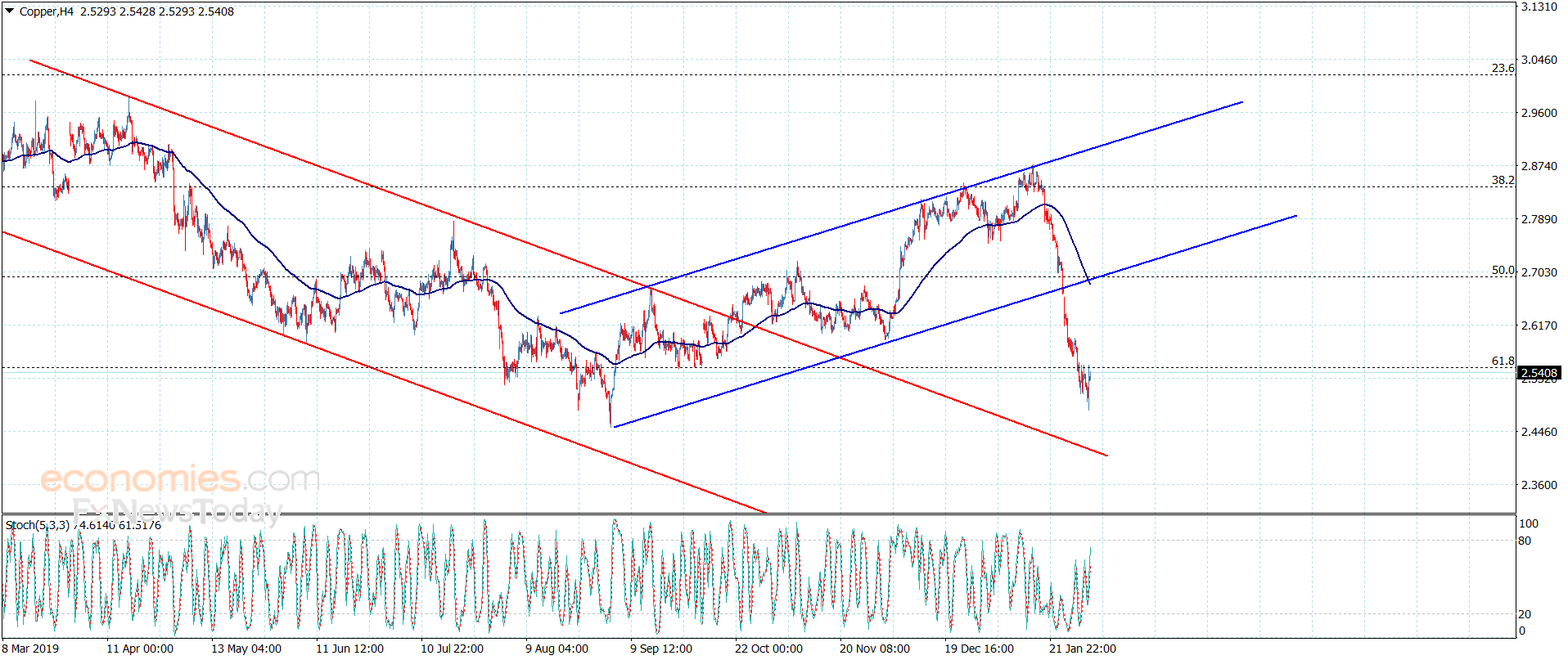Click the triangle arrow beside Copper,H4

10,11
